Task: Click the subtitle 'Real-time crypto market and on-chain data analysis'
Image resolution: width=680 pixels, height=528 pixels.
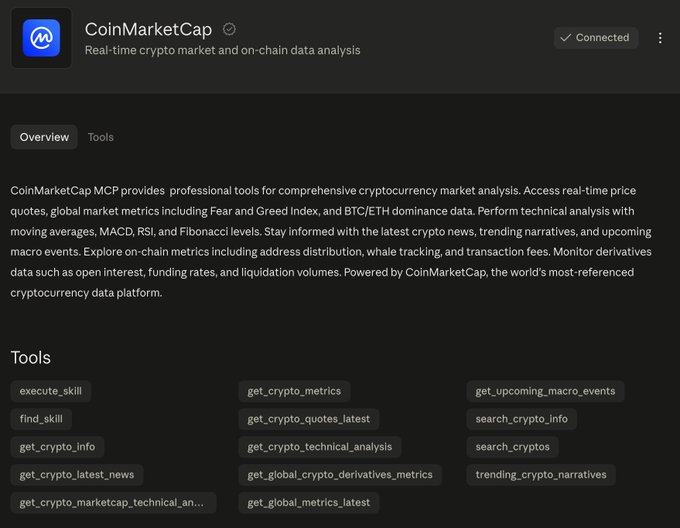Action: 222,50
